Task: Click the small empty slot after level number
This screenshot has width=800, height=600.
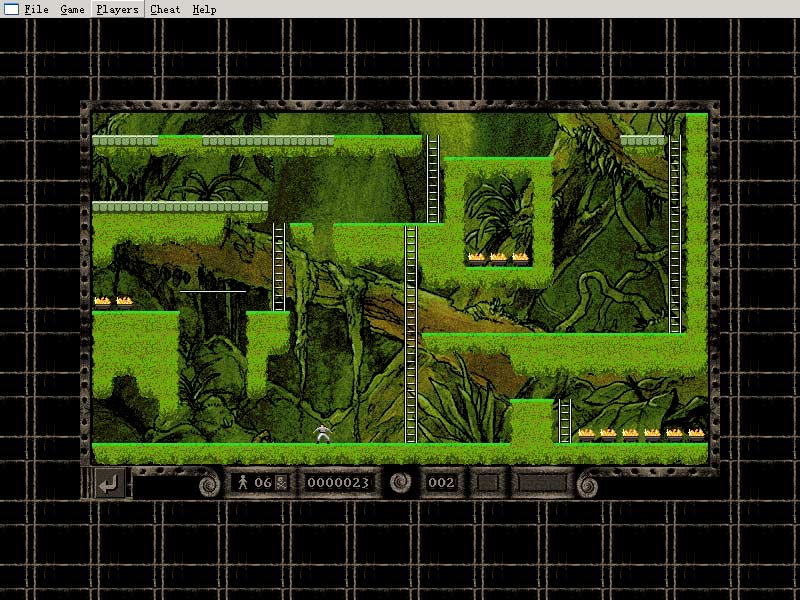Action: pos(487,483)
